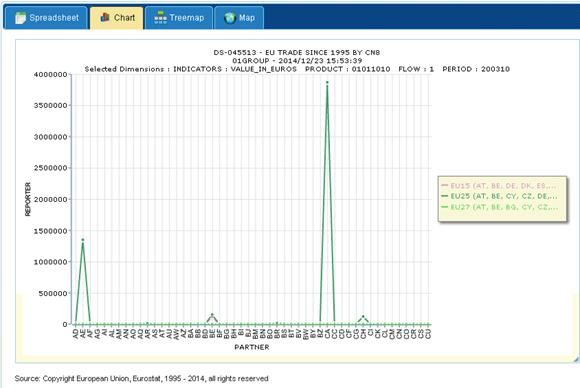Click the bar chart icon on Chart tab

point(105,17)
